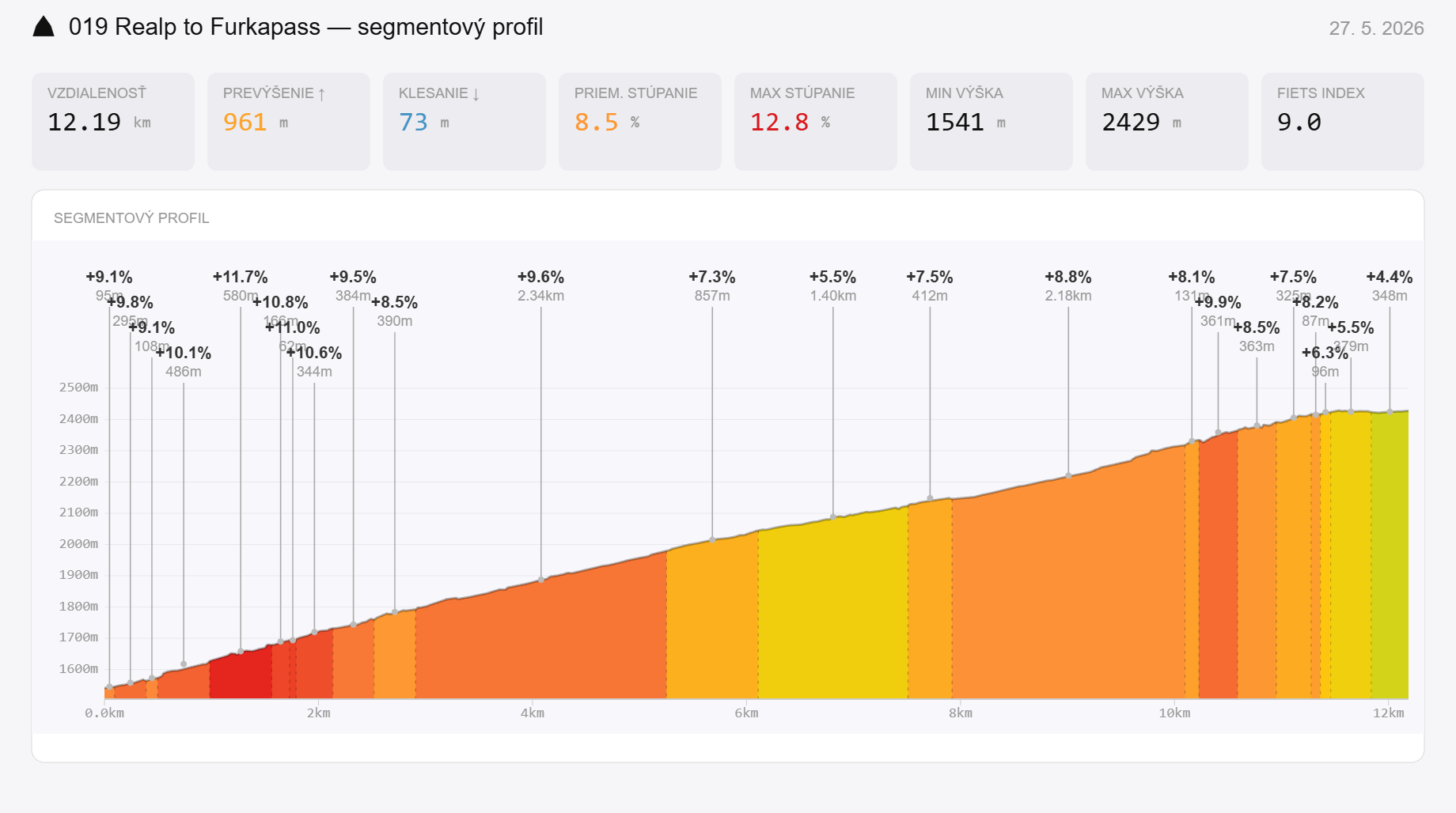This screenshot has height=813, width=1456.
Task: Select the 486m segment length label
Action: 184,372
